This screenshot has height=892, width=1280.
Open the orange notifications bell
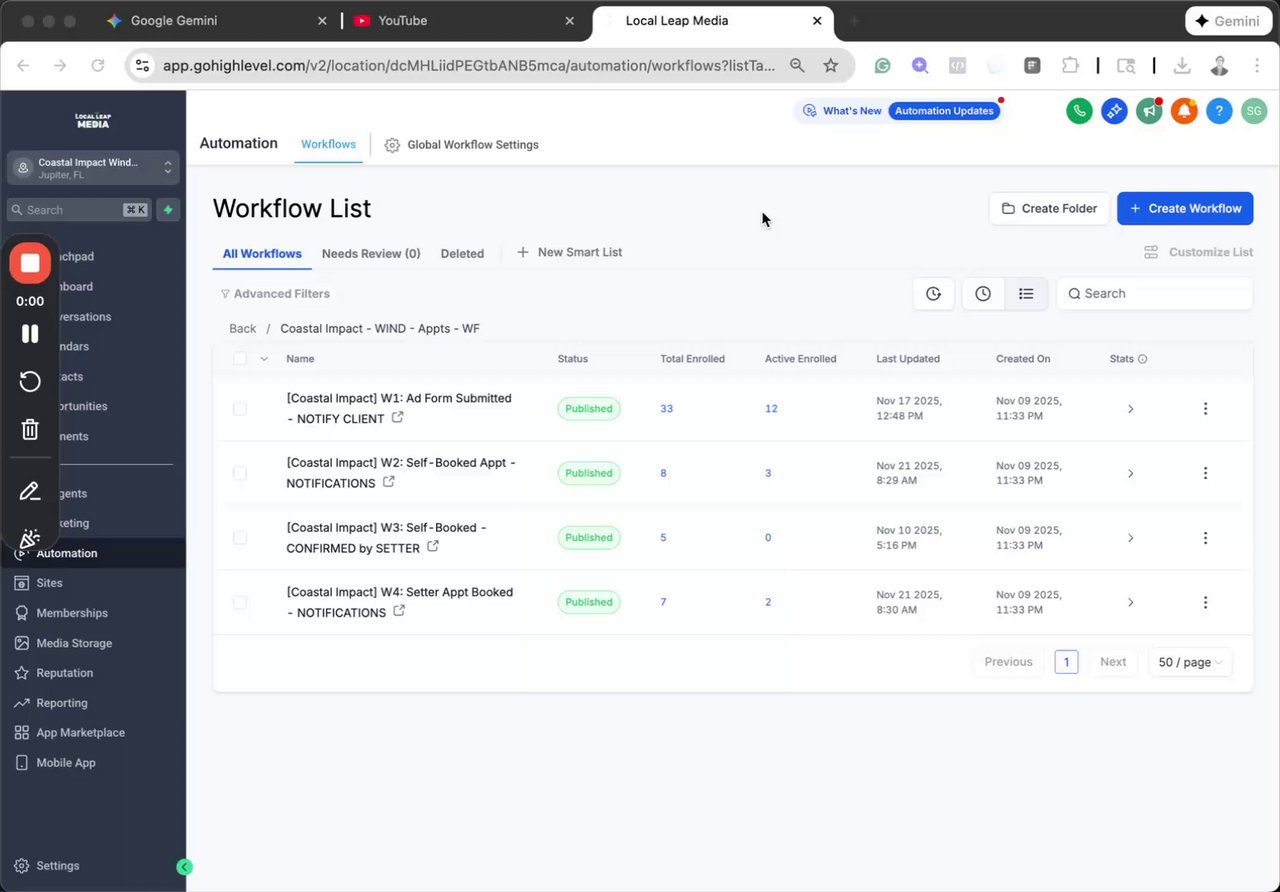[1184, 111]
